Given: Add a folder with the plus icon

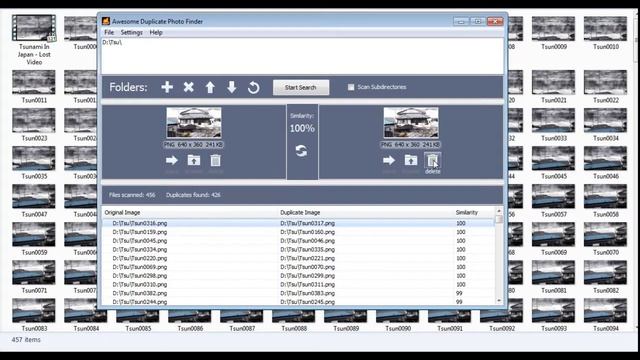Looking at the screenshot, I should click(167, 87).
